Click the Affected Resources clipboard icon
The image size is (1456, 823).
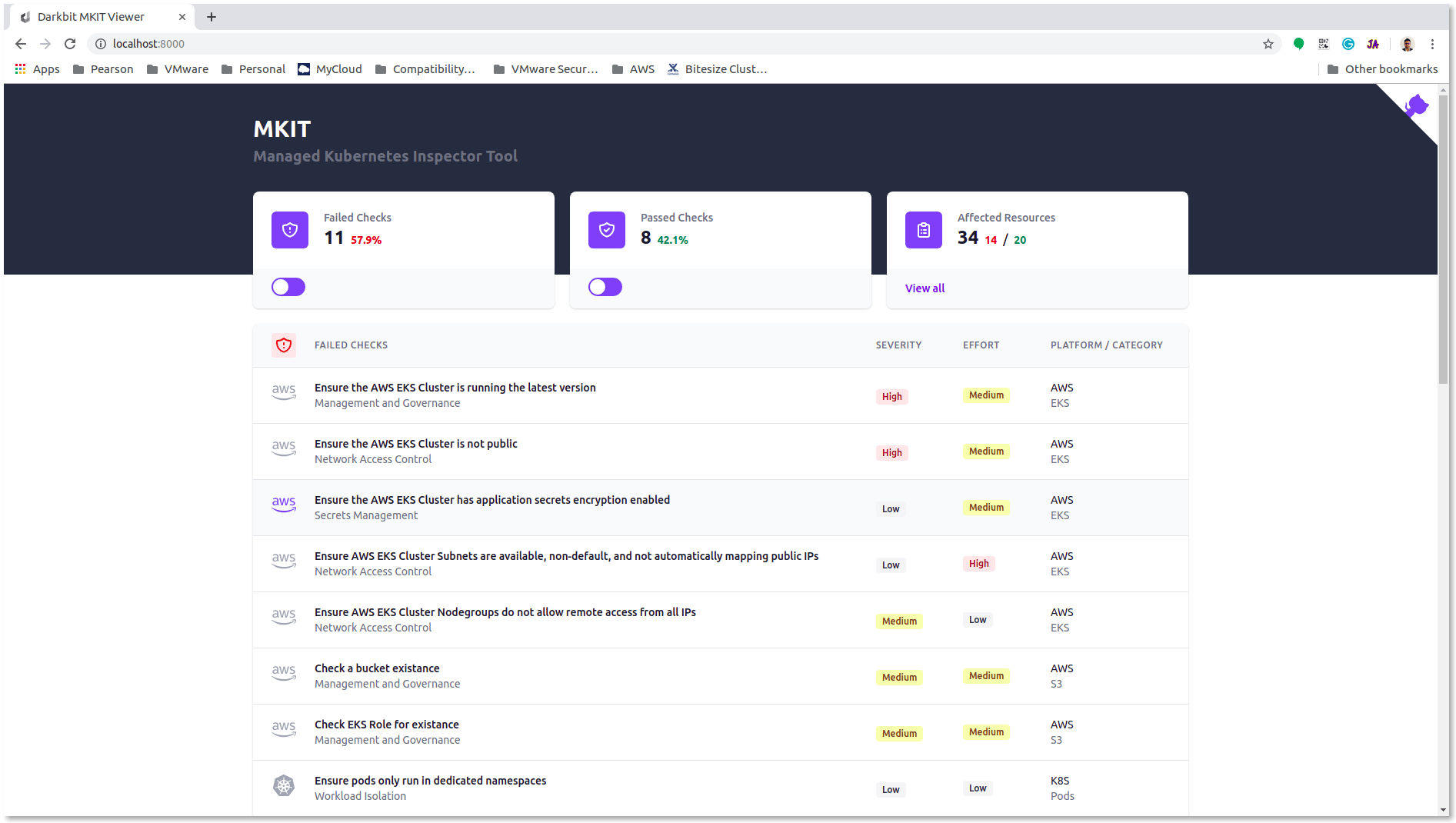click(x=924, y=229)
